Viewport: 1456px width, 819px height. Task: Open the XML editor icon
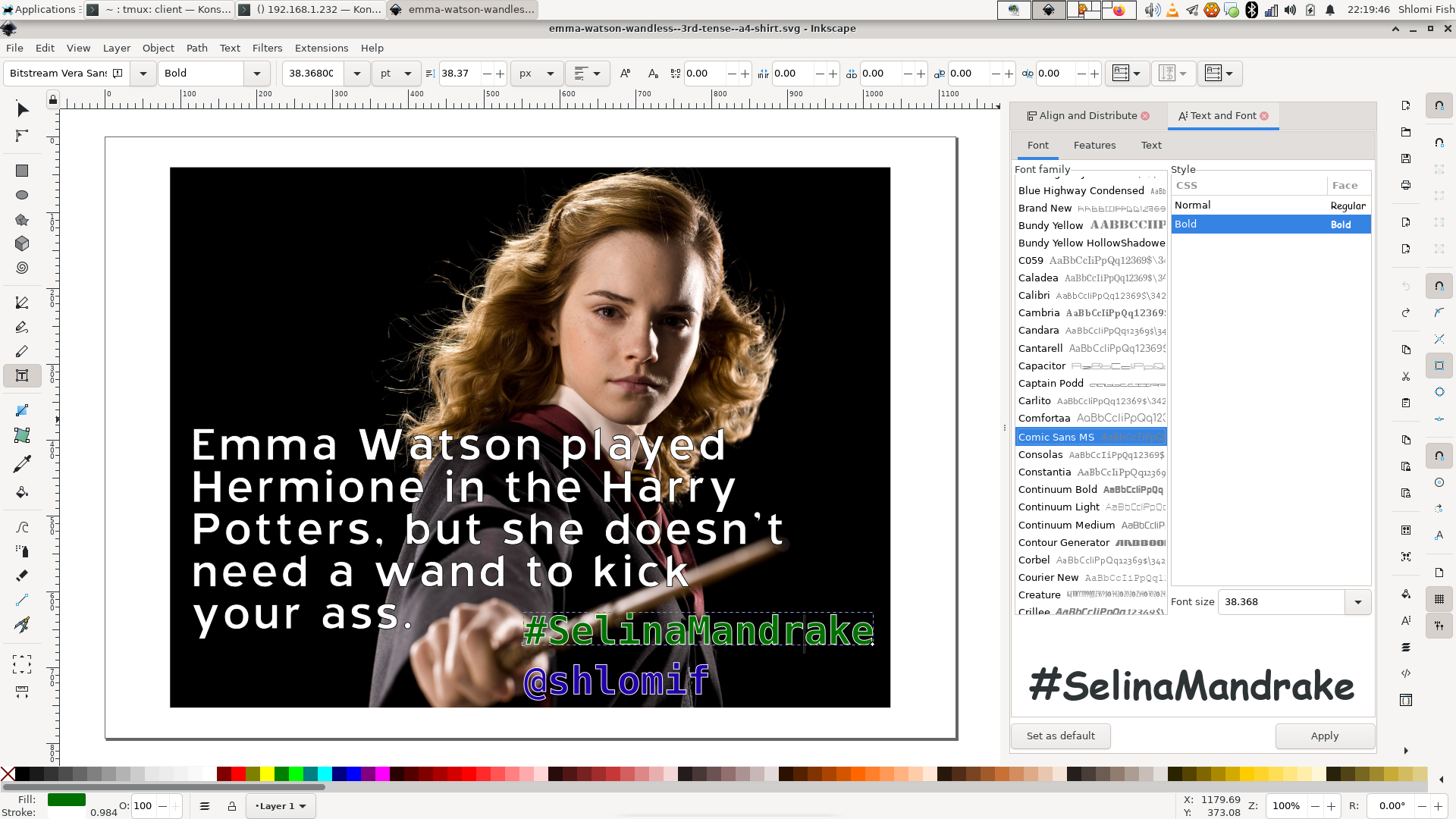pos(1406,673)
